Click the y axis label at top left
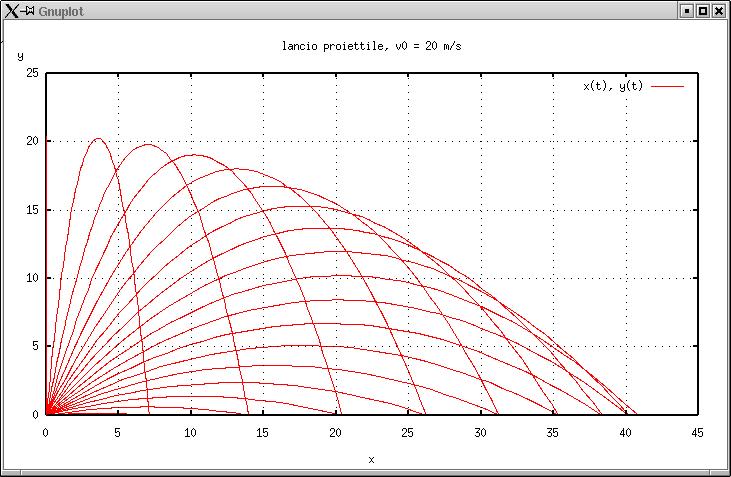 (x=20, y=57)
